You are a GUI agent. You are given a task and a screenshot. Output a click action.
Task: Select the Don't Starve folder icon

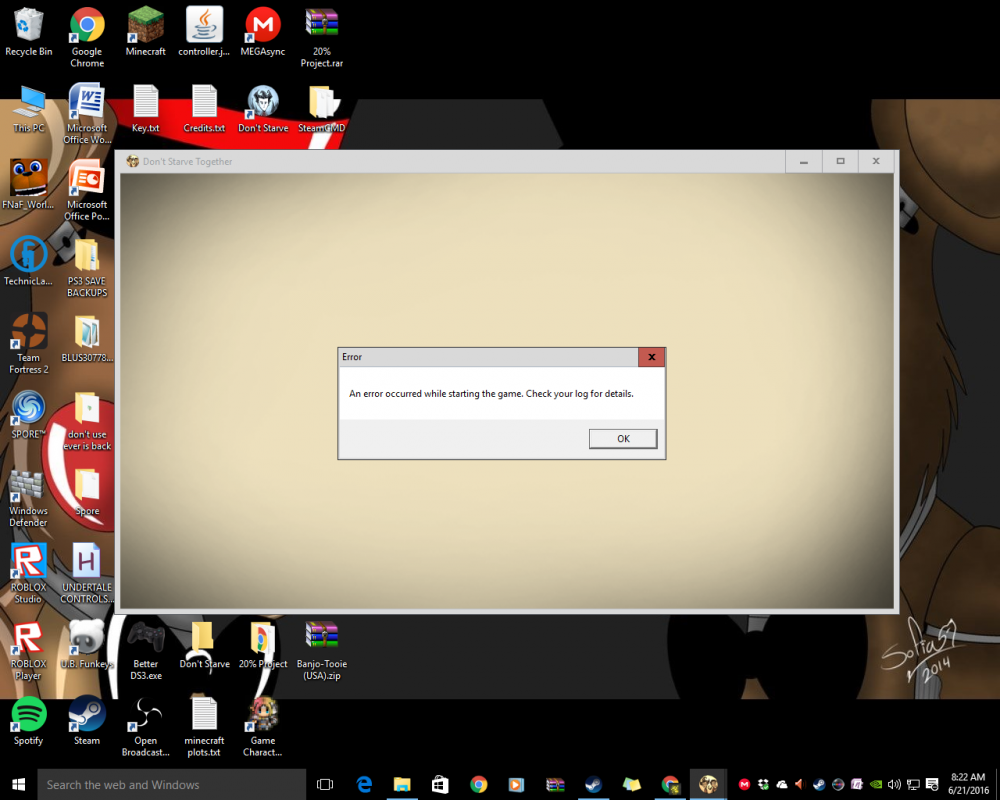(204, 644)
